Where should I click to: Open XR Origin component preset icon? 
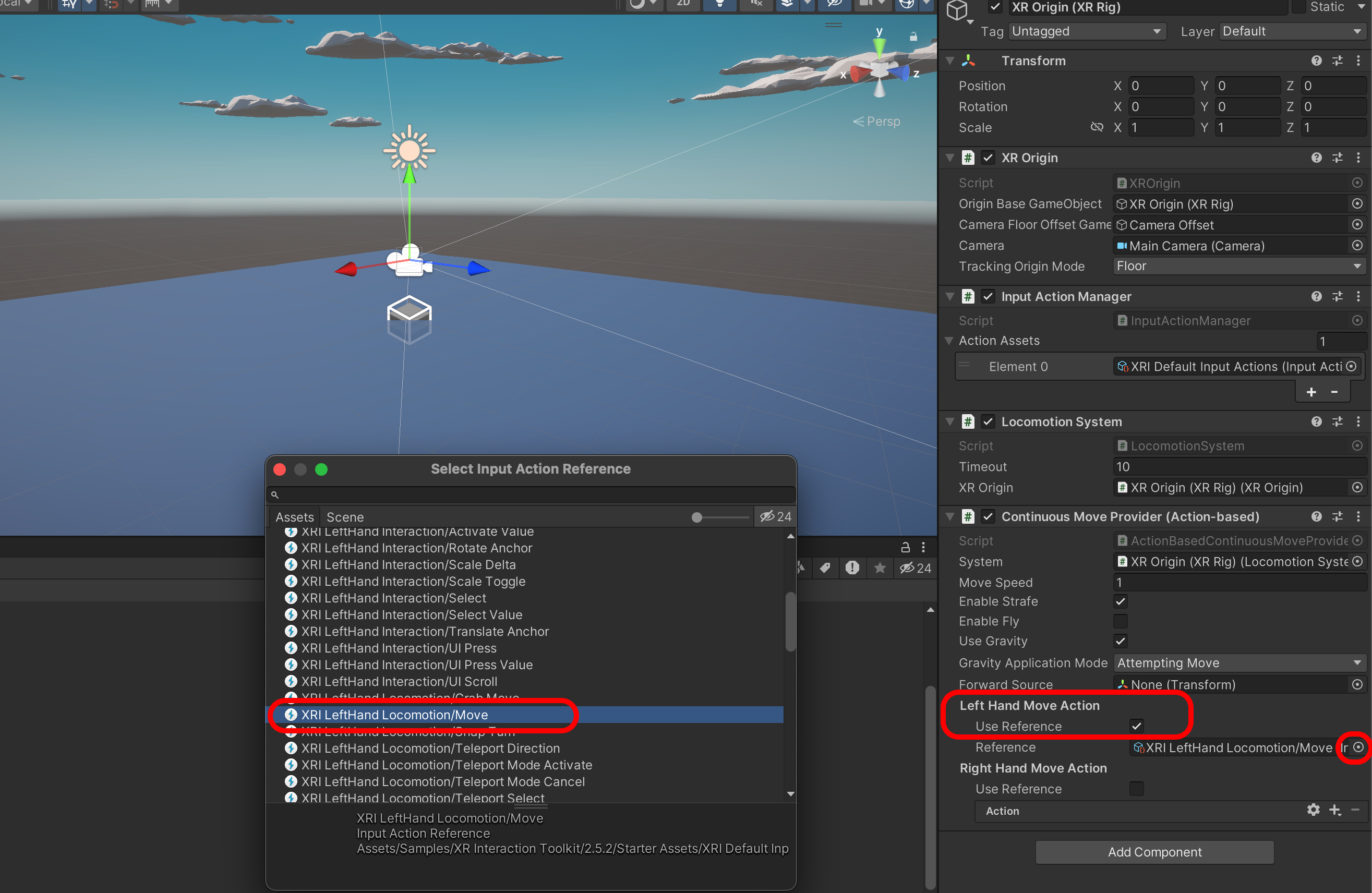click(x=1338, y=158)
